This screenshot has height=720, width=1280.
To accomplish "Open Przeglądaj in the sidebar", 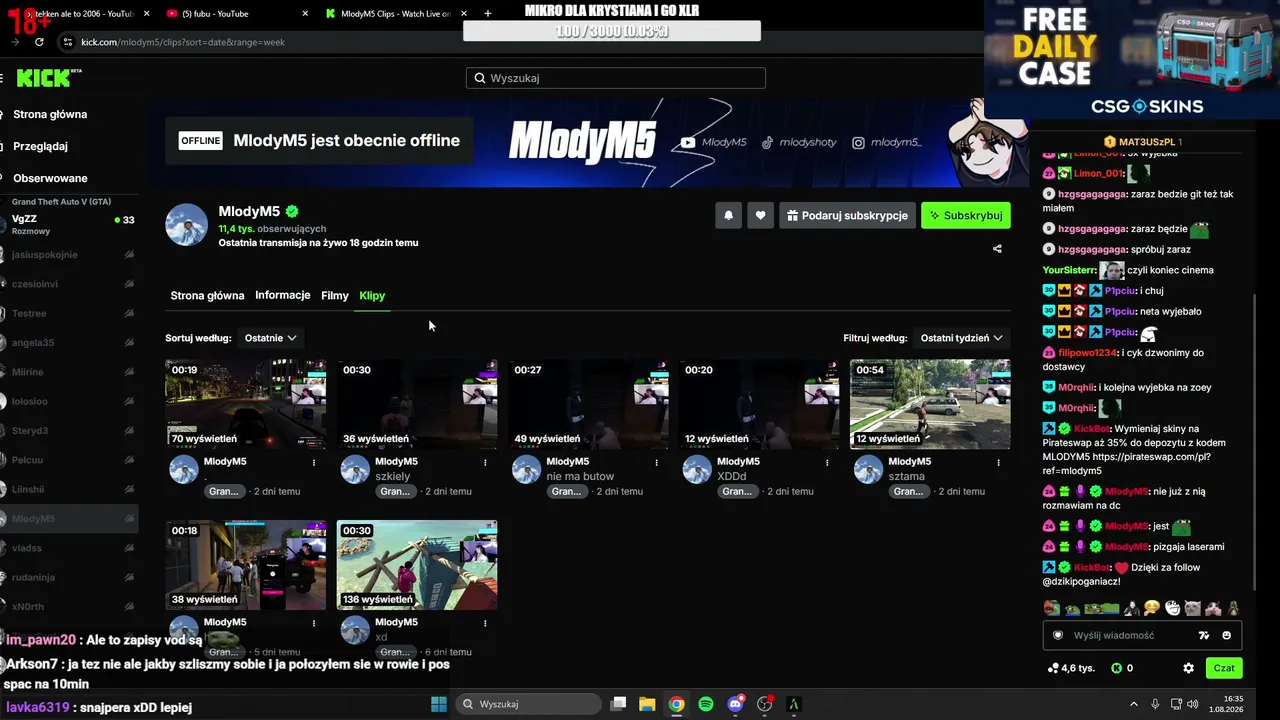I will [x=40, y=146].
